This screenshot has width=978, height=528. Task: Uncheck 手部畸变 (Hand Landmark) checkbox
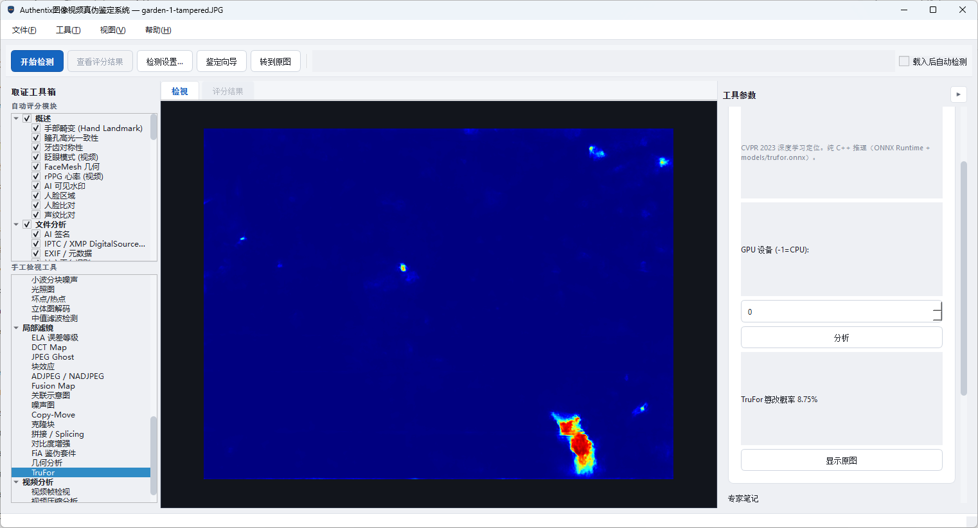click(36, 128)
